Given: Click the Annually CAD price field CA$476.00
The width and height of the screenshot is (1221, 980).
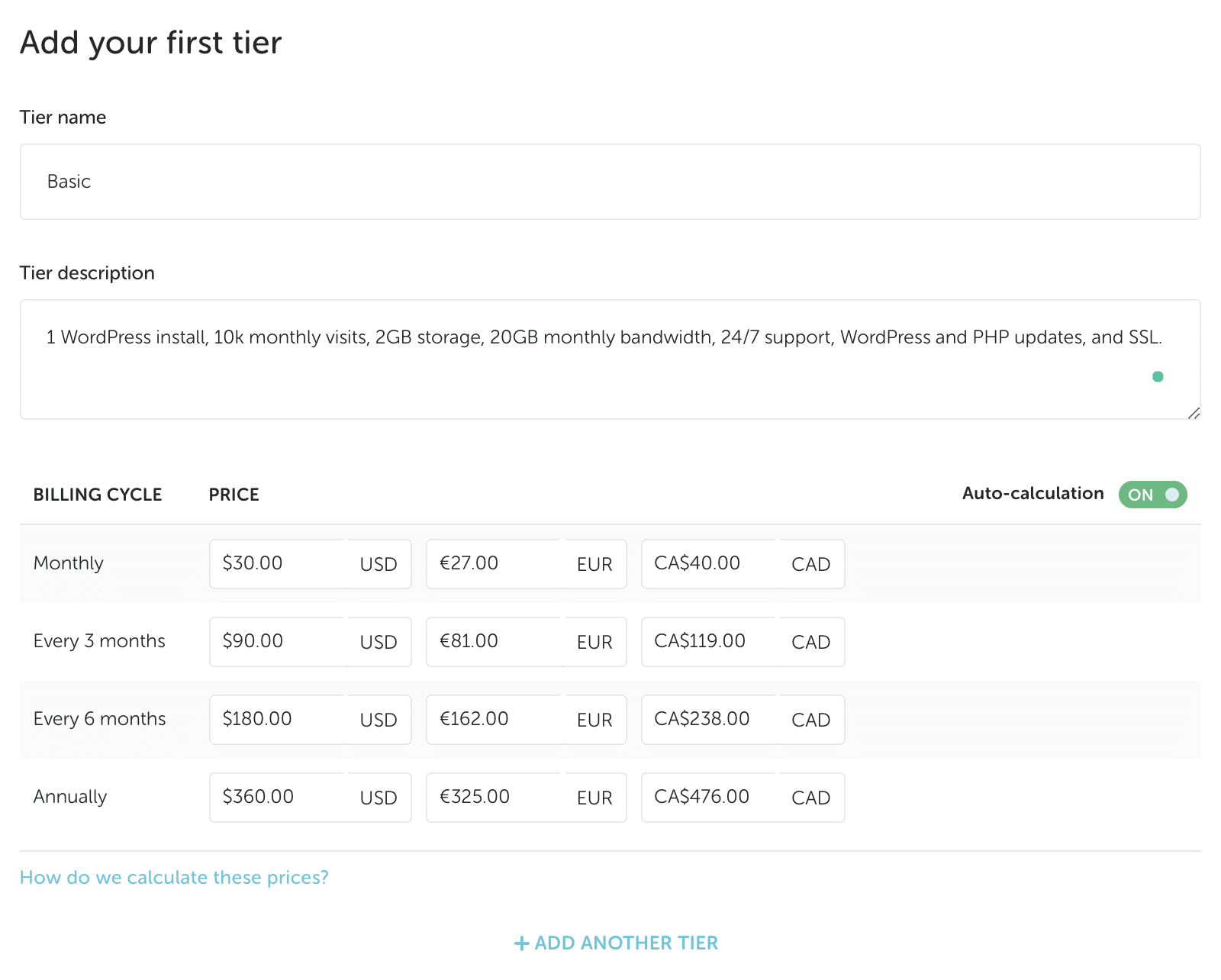Looking at the screenshot, I should click(x=710, y=798).
